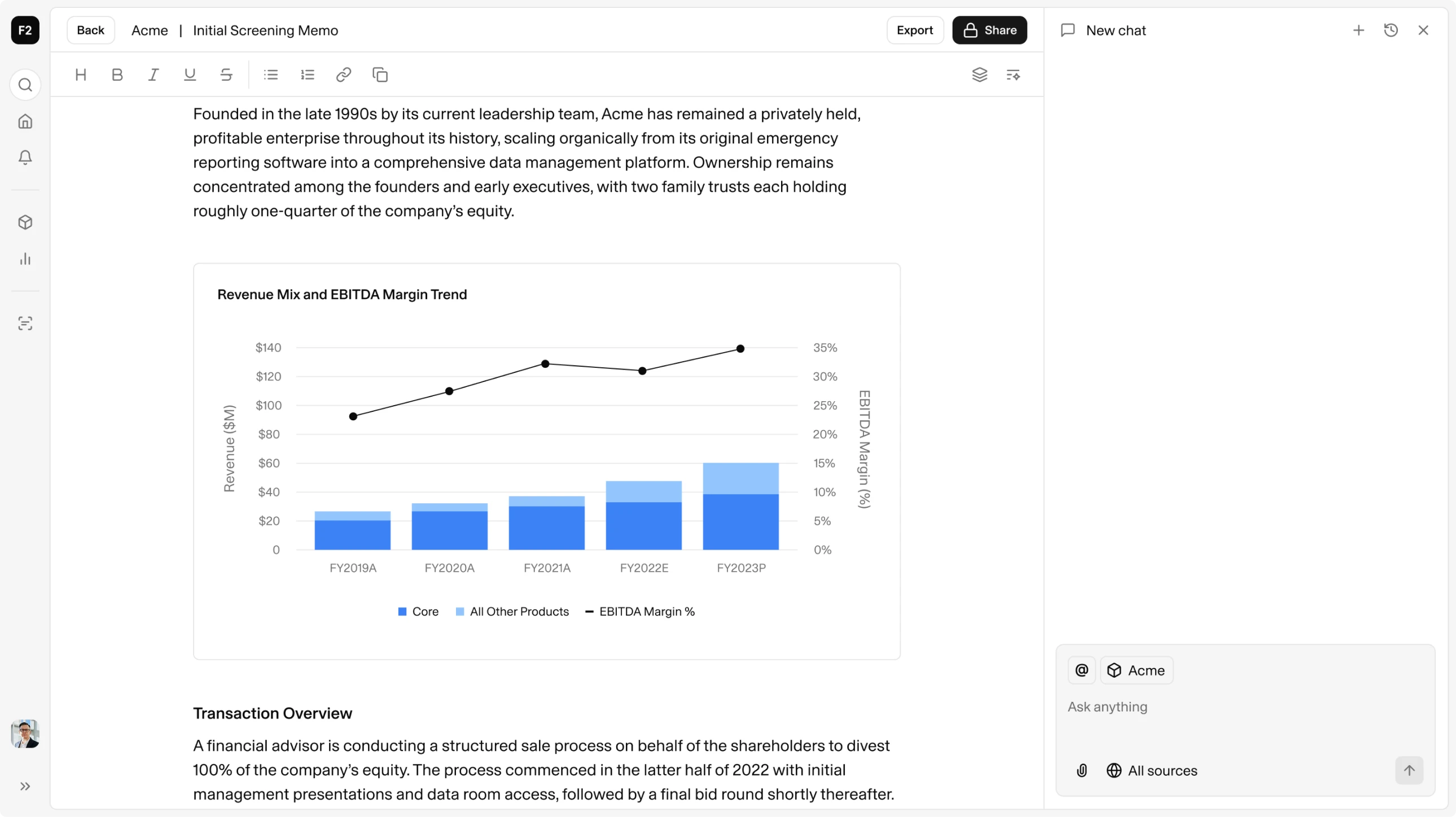Open the All sources selector

(x=1152, y=770)
